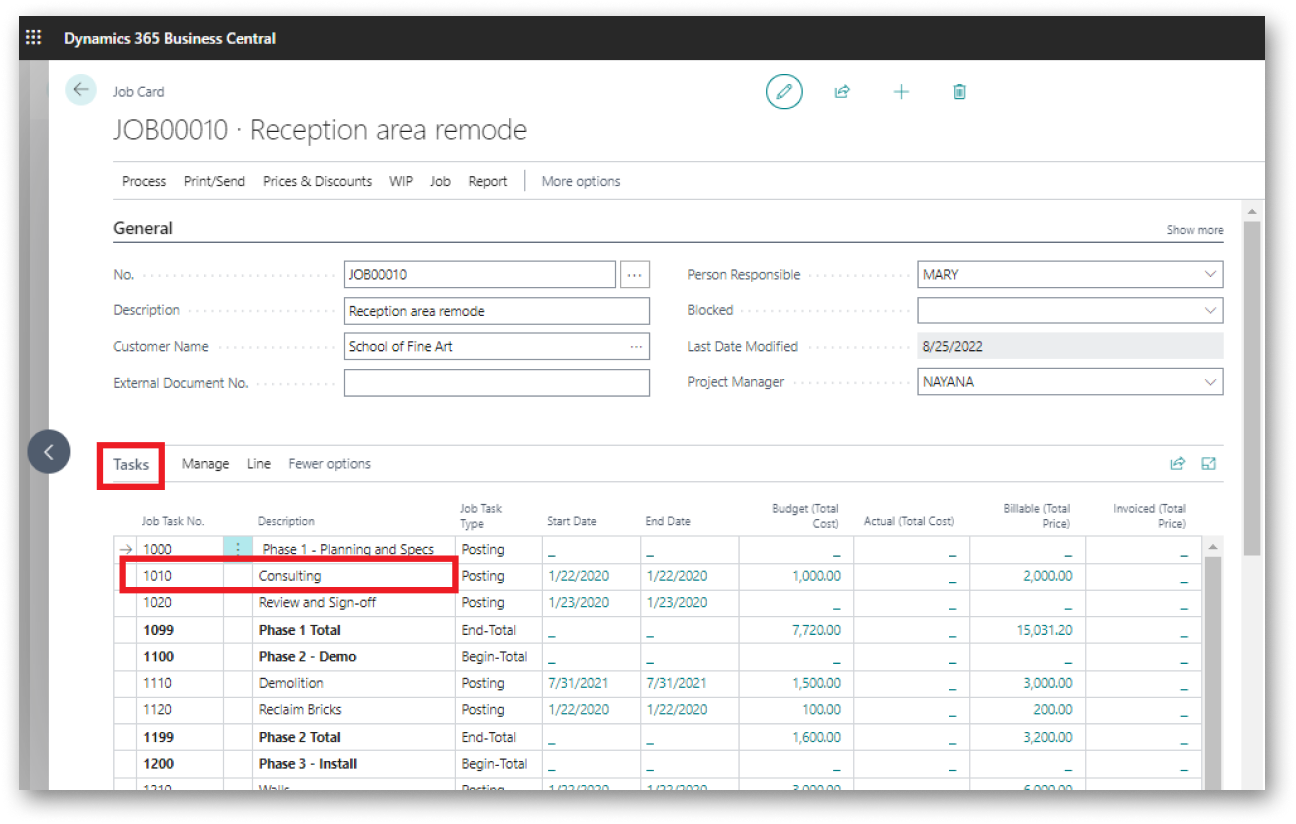The height and width of the screenshot is (824, 1296).
Task: Open Customer Name lookup ellipsis
Action: 636,347
